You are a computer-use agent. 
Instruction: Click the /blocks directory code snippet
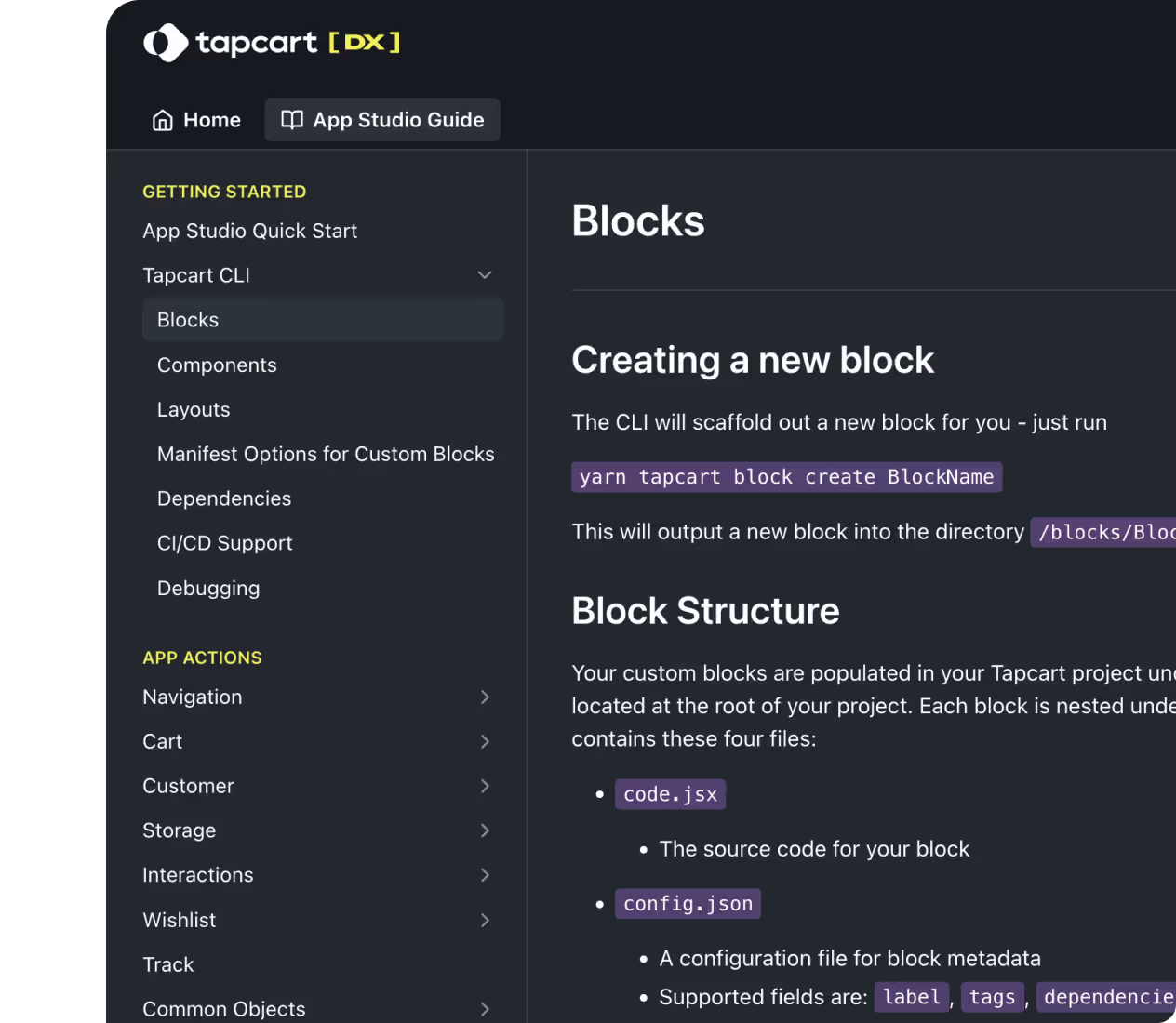point(1103,532)
